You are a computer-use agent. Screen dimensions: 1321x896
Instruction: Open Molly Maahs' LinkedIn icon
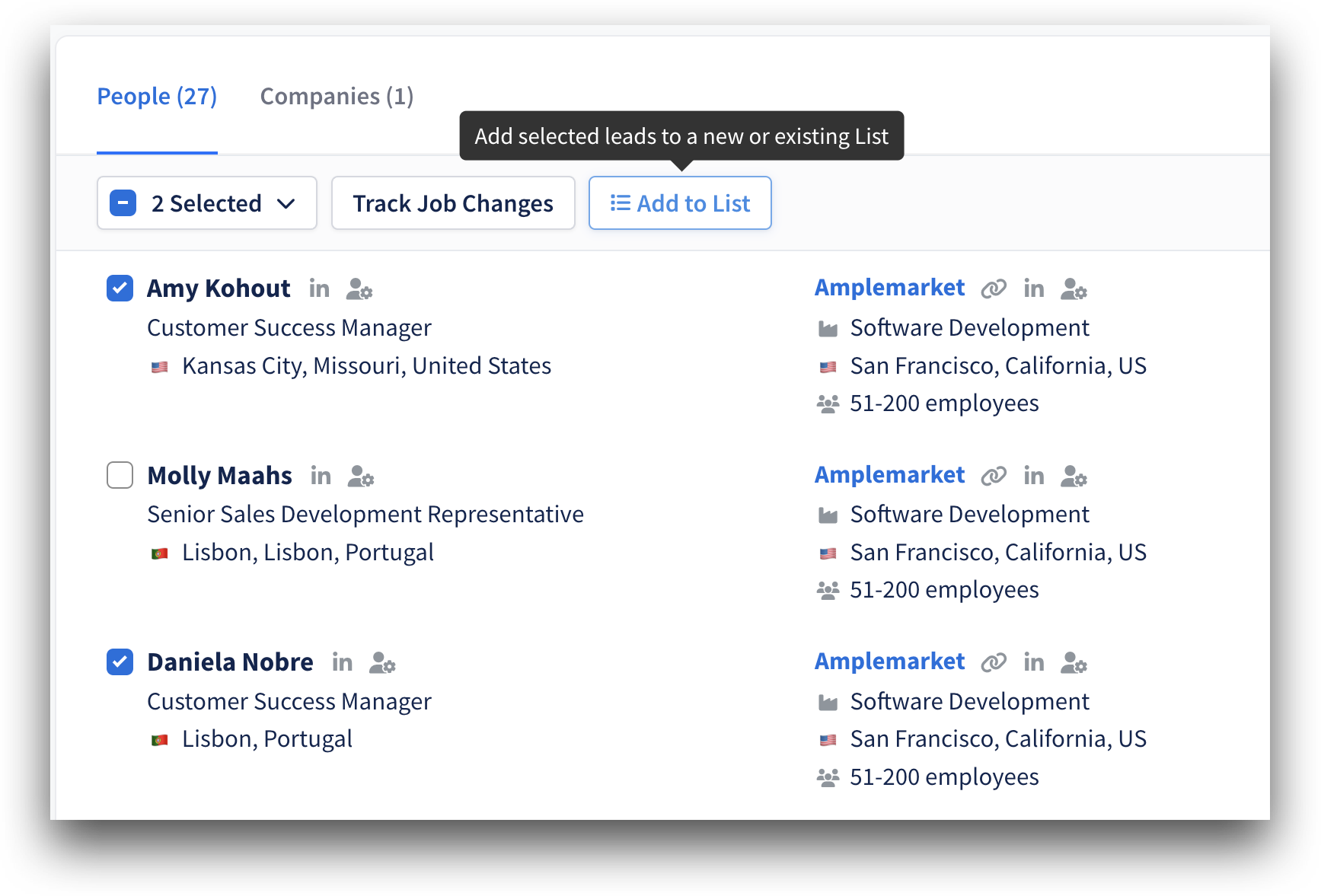coord(321,476)
